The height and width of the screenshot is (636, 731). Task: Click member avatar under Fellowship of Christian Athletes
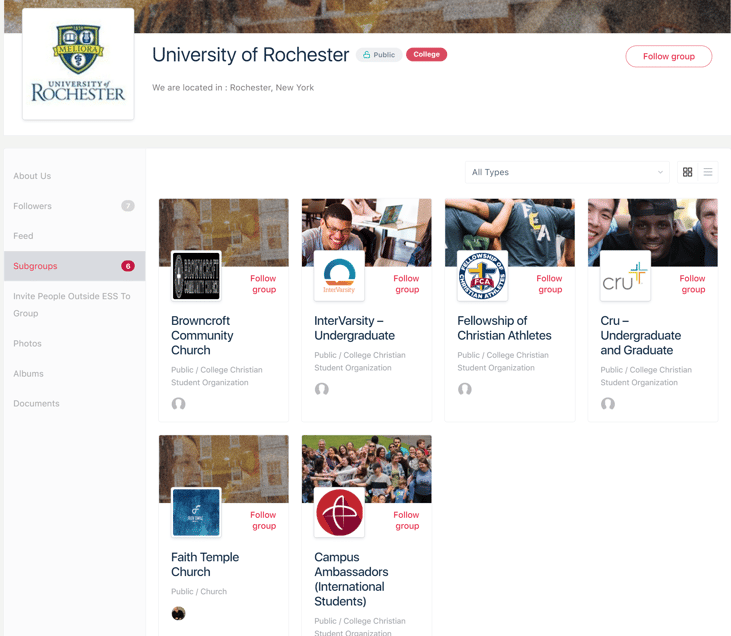[465, 389]
